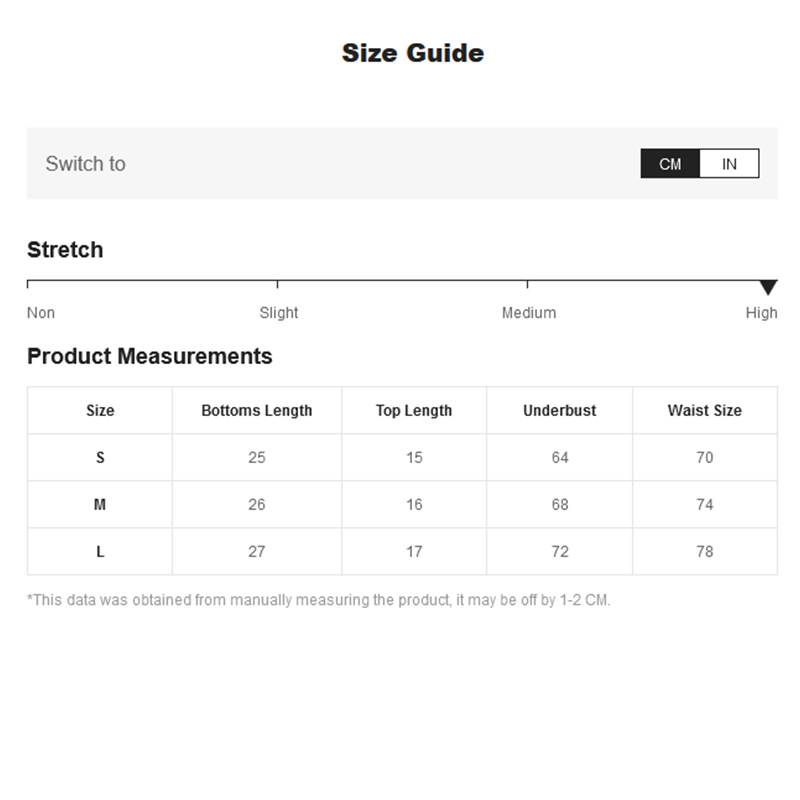Click the Waist Size column header
Screen dimensions: 800x800
pyautogui.click(x=705, y=410)
